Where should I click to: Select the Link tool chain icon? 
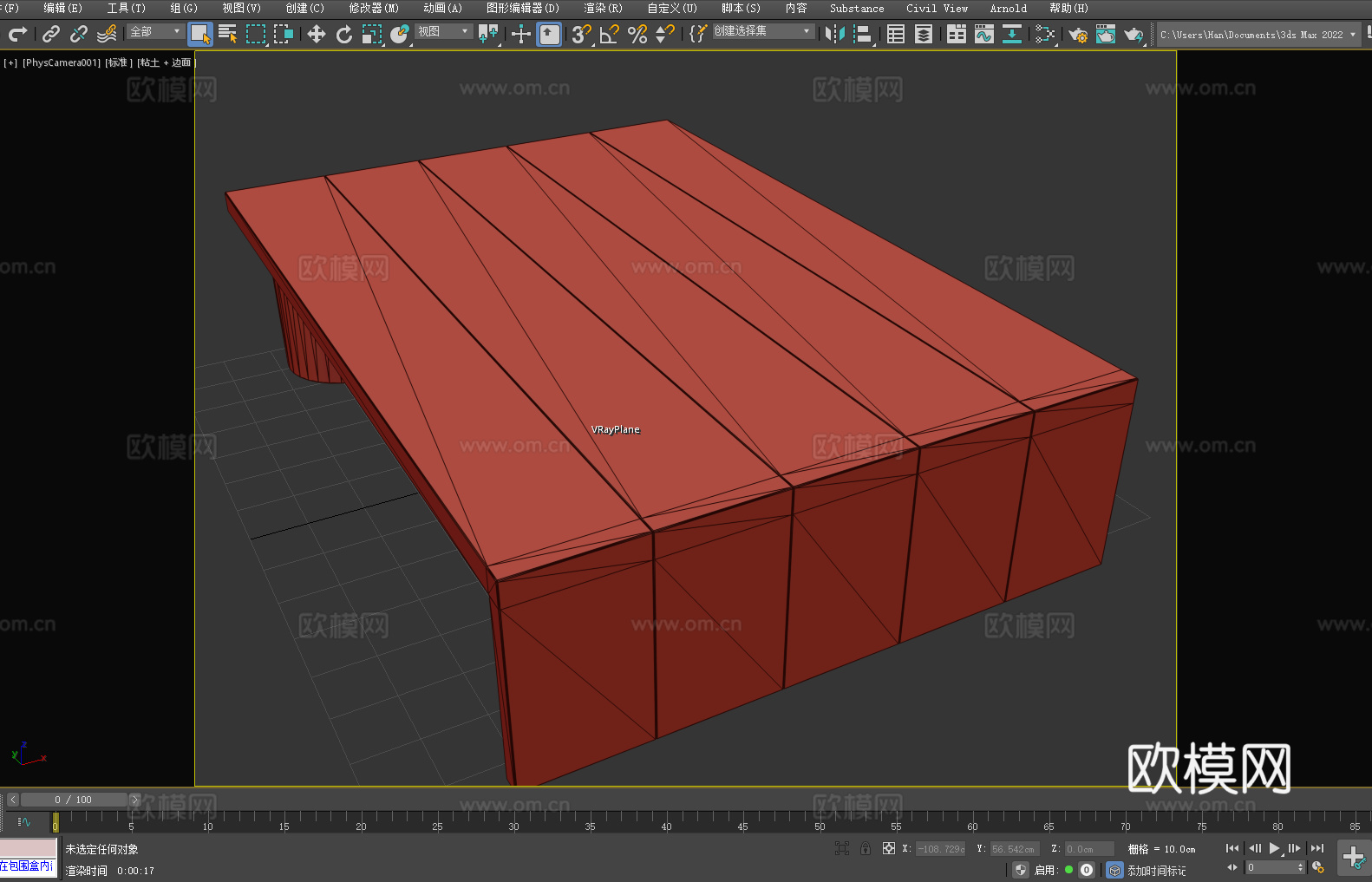click(51, 34)
